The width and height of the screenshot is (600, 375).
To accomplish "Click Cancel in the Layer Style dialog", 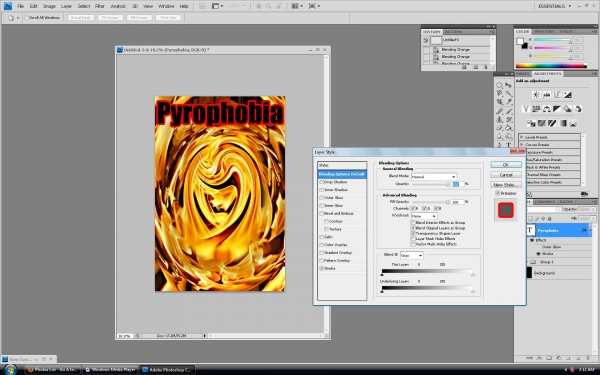I will click(506, 174).
